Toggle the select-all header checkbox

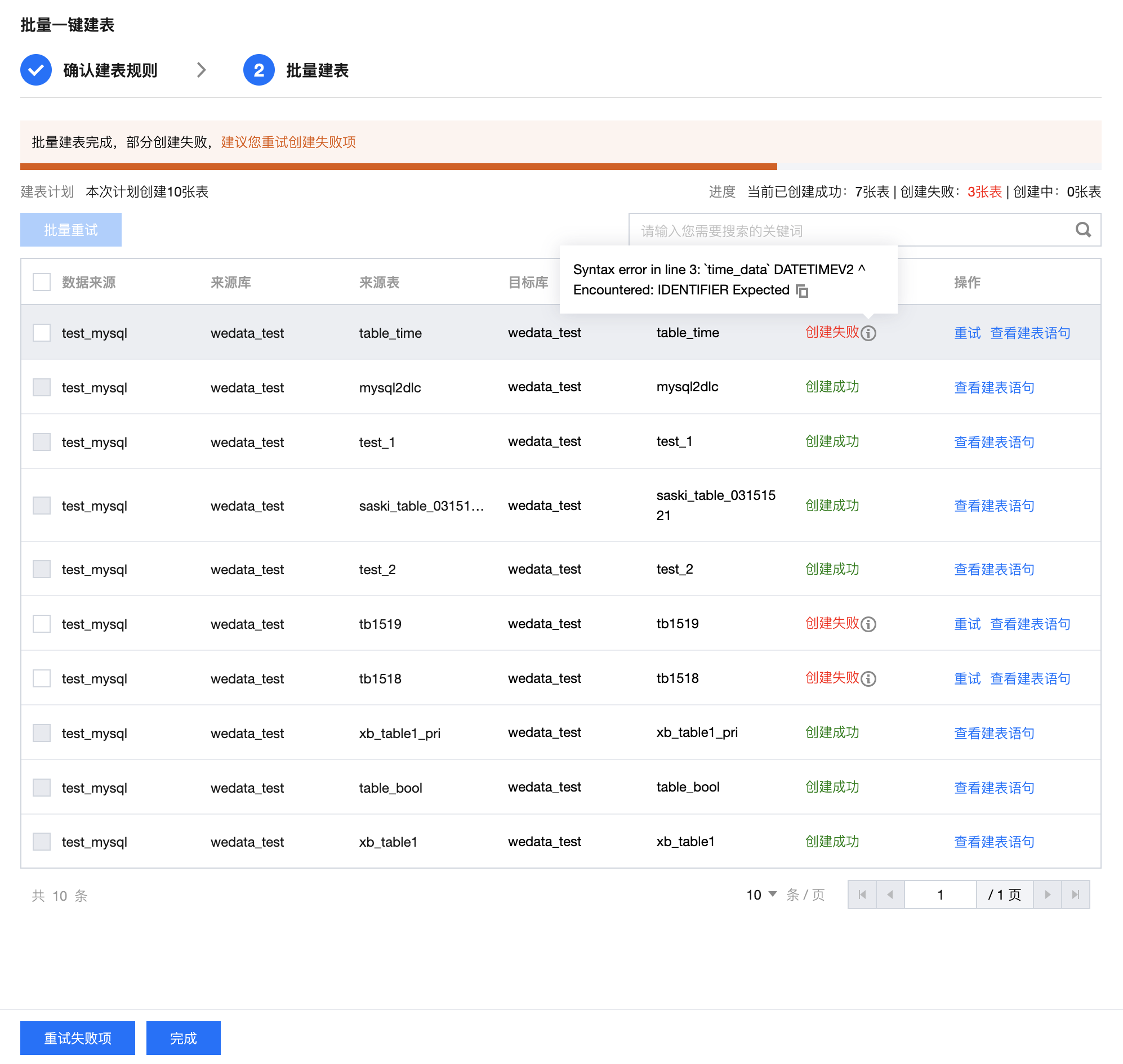(42, 282)
